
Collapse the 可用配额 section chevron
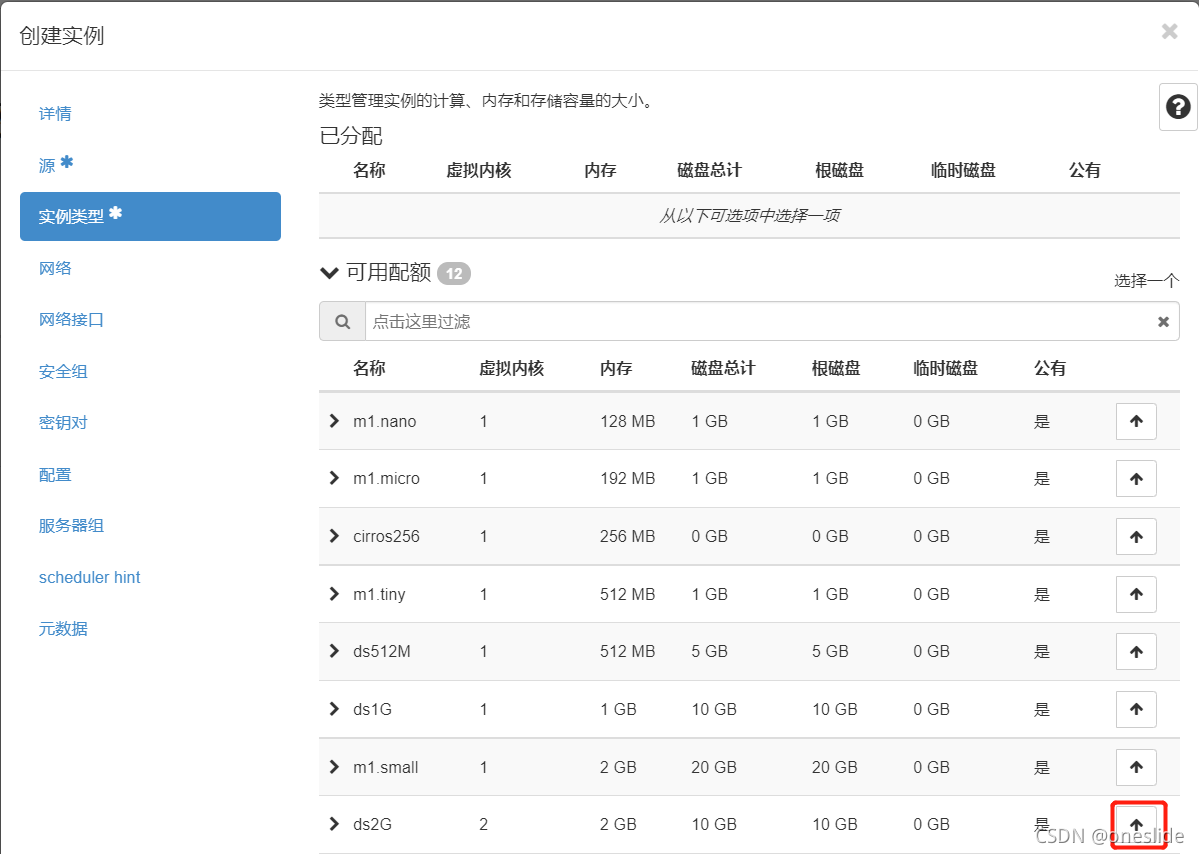click(329, 273)
